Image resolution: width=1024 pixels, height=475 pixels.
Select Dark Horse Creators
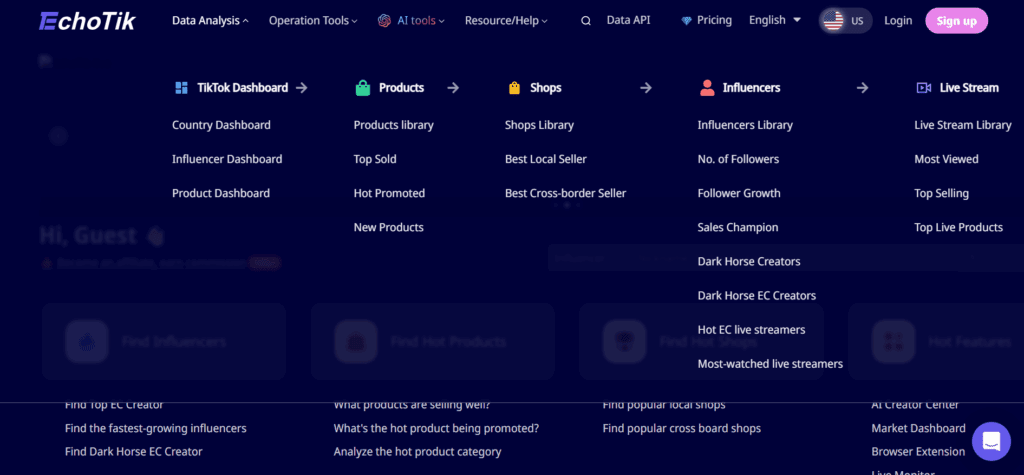[x=749, y=261]
